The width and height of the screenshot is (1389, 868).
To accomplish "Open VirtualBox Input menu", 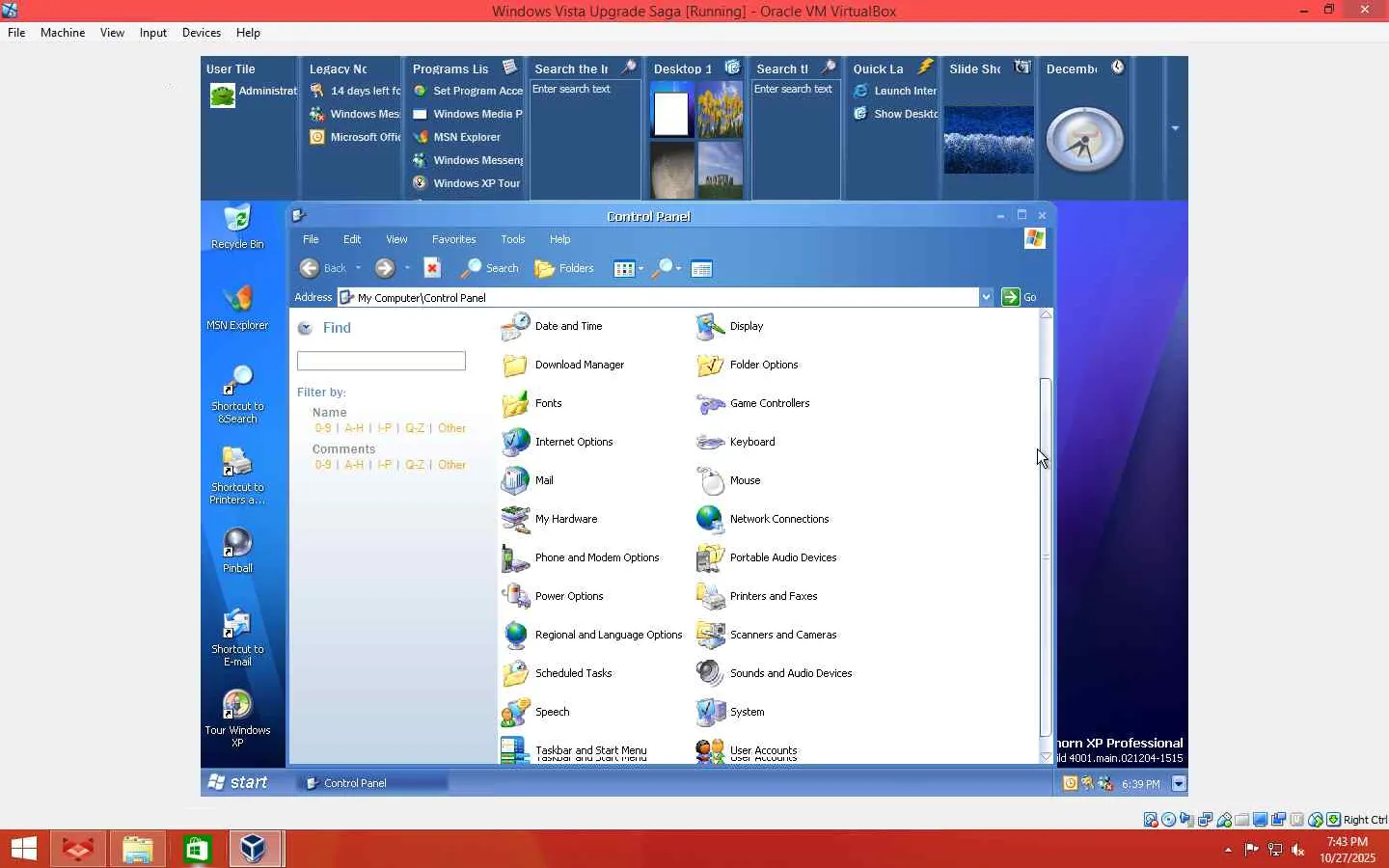I will coord(153,33).
